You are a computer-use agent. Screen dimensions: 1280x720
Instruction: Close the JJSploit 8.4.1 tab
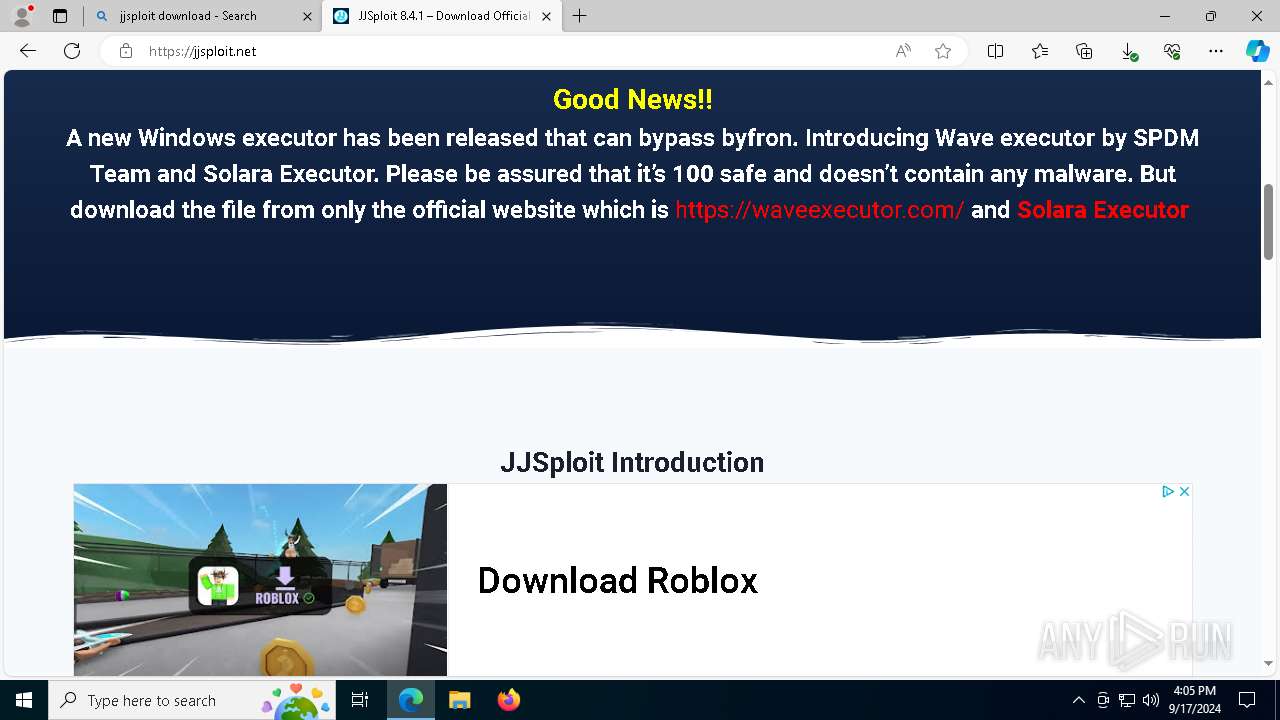pyautogui.click(x=546, y=16)
